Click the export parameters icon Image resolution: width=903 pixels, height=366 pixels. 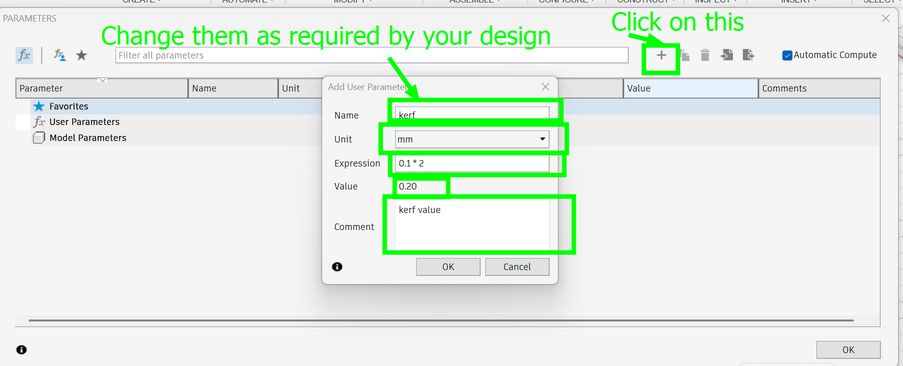tap(748, 55)
